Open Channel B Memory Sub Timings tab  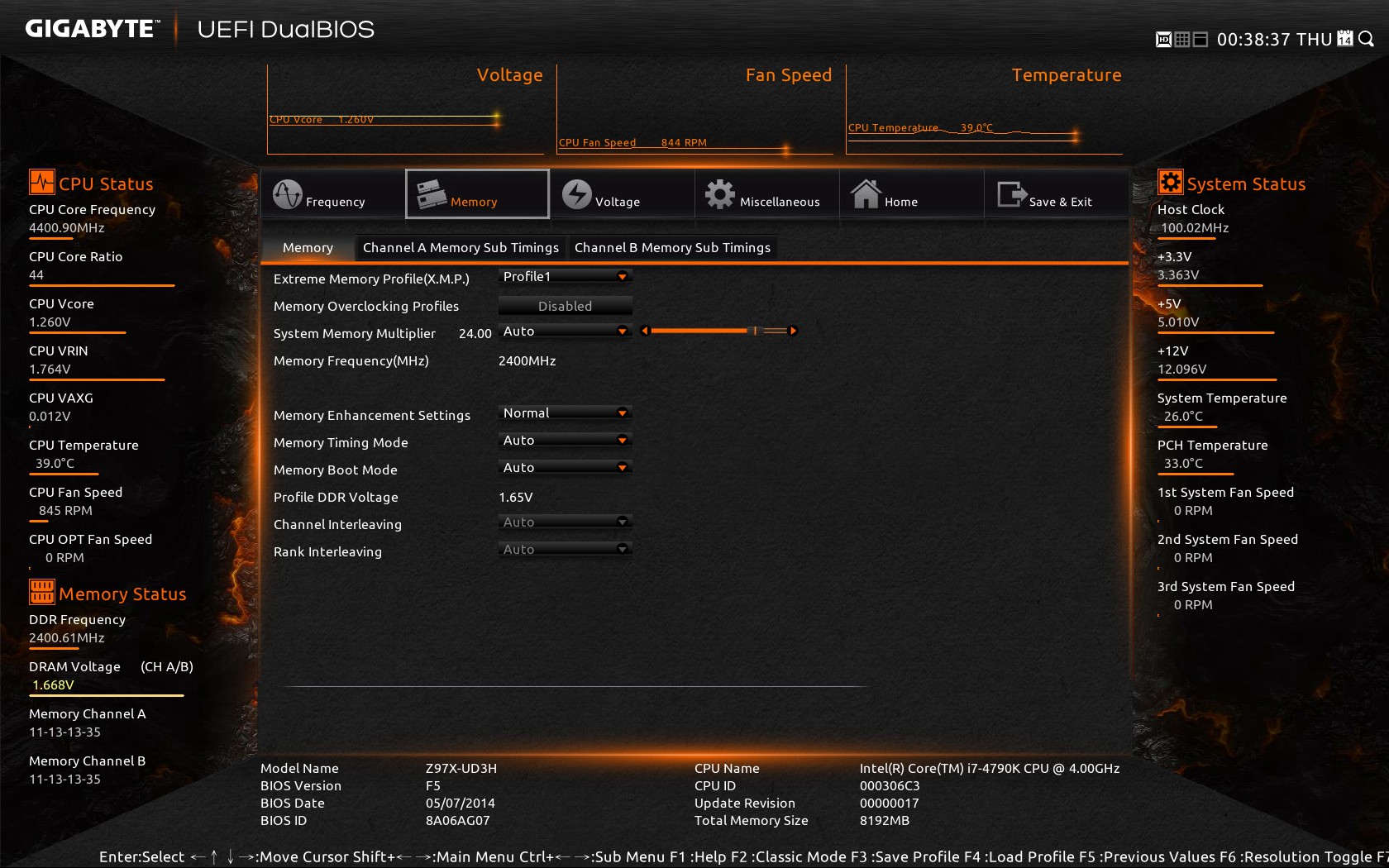tap(672, 247)
